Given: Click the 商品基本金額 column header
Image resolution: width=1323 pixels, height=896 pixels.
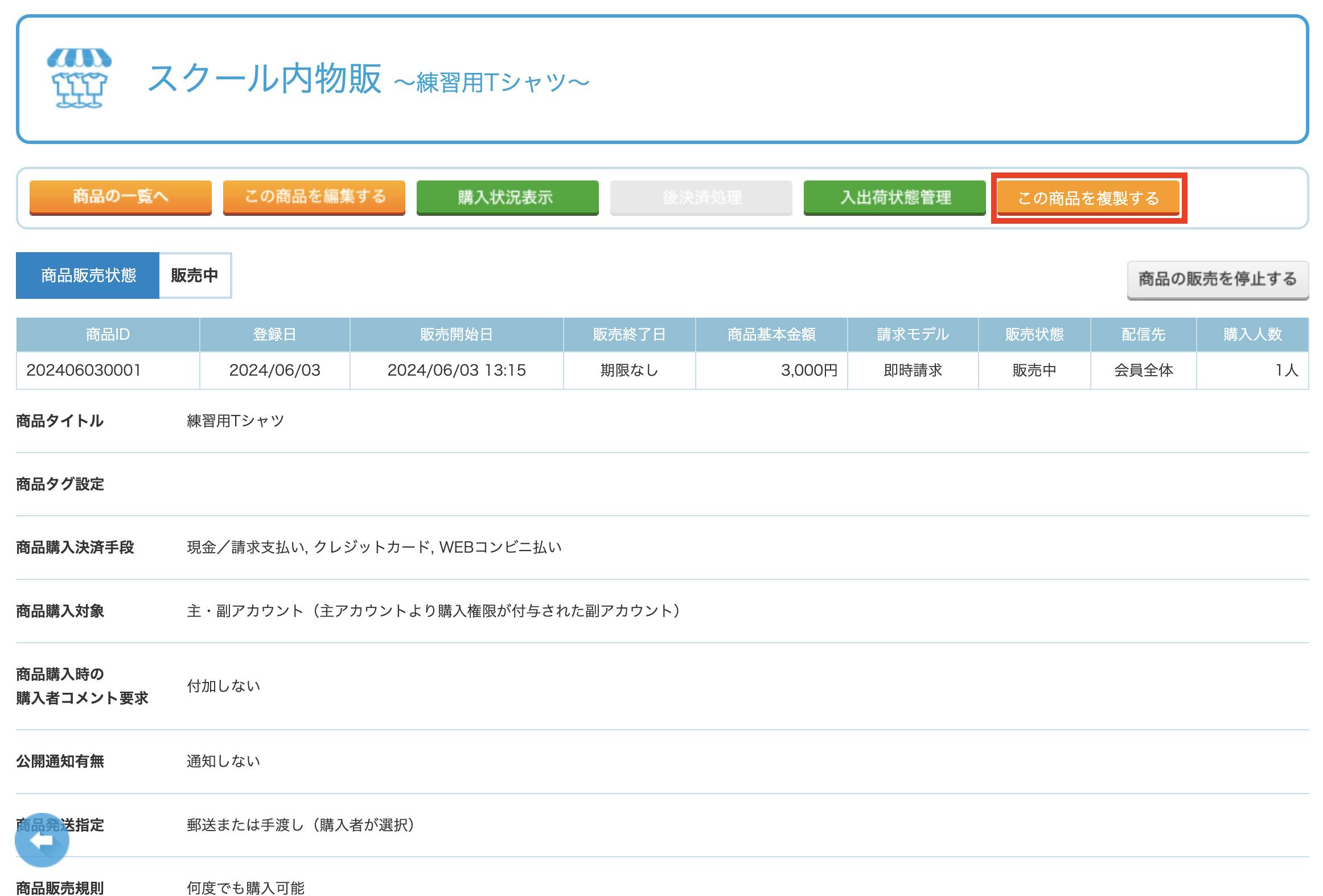Looking at the screenshot, I should pyautogui.click(x=771, y=335).
